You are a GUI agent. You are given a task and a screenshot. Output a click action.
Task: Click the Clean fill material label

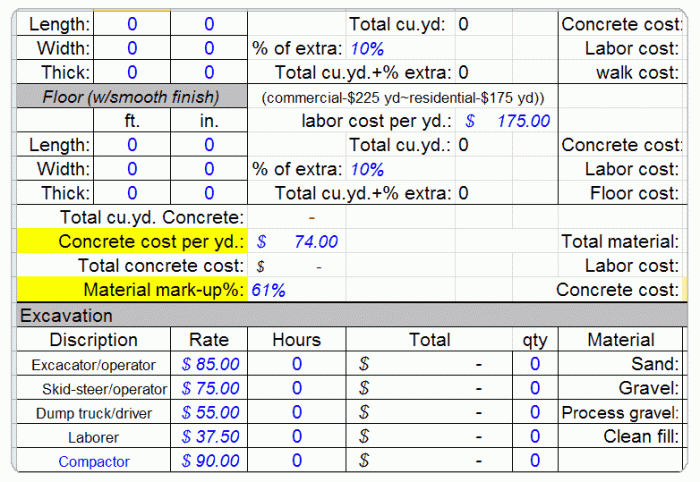point(641,436)
